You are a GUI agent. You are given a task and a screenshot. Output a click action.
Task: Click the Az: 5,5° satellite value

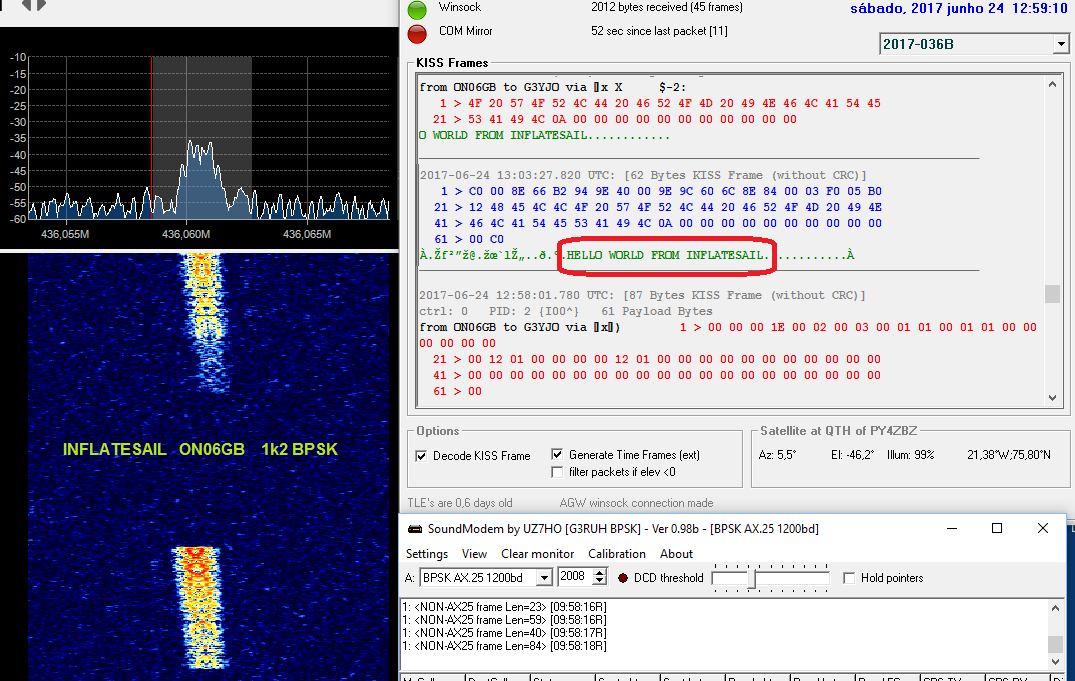point(777,455)
